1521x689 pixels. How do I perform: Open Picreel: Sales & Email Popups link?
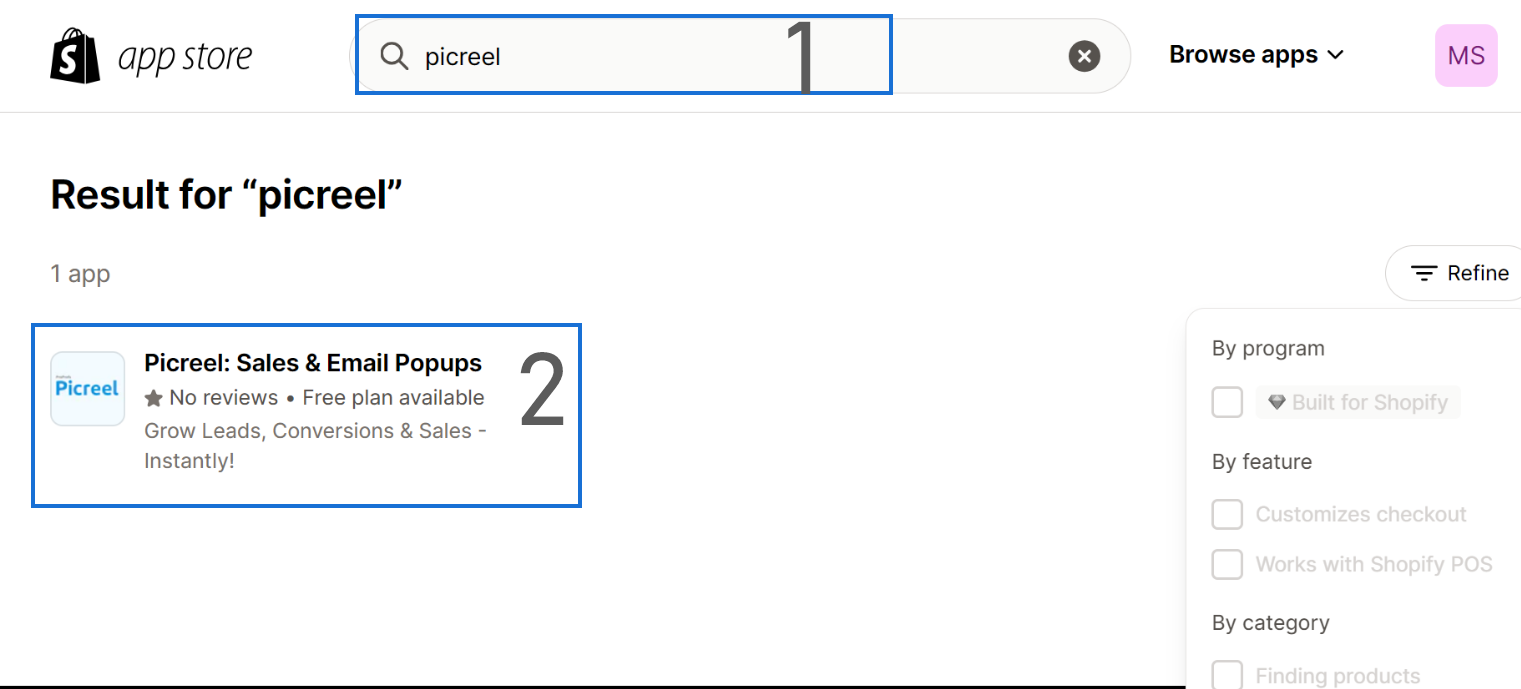tap(313, 363)
